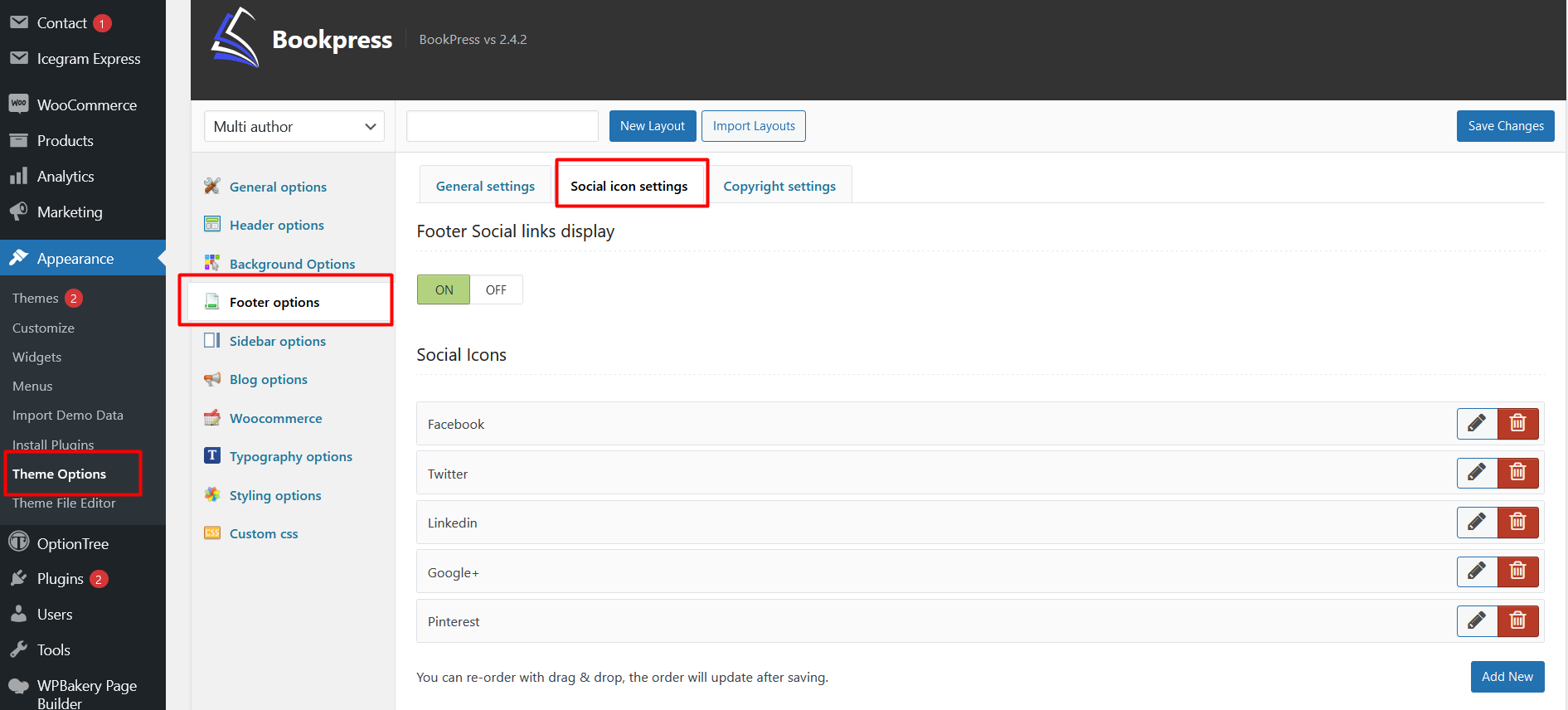Click the Woocommerce basket icon
The width and height of the screenshot is (1568, 710).
pyautogui.click(x=212, y=417)
